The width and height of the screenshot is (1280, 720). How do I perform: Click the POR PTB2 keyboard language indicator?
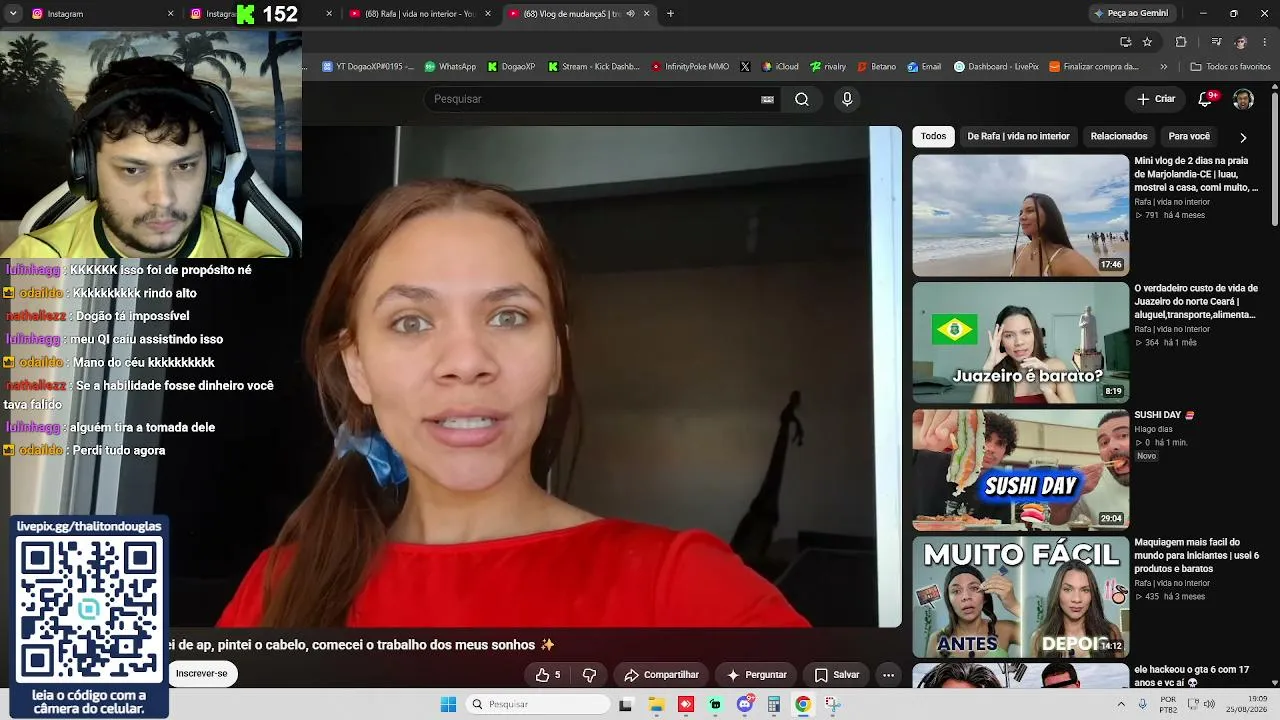pyautogui.click(x=1168, y=704)
